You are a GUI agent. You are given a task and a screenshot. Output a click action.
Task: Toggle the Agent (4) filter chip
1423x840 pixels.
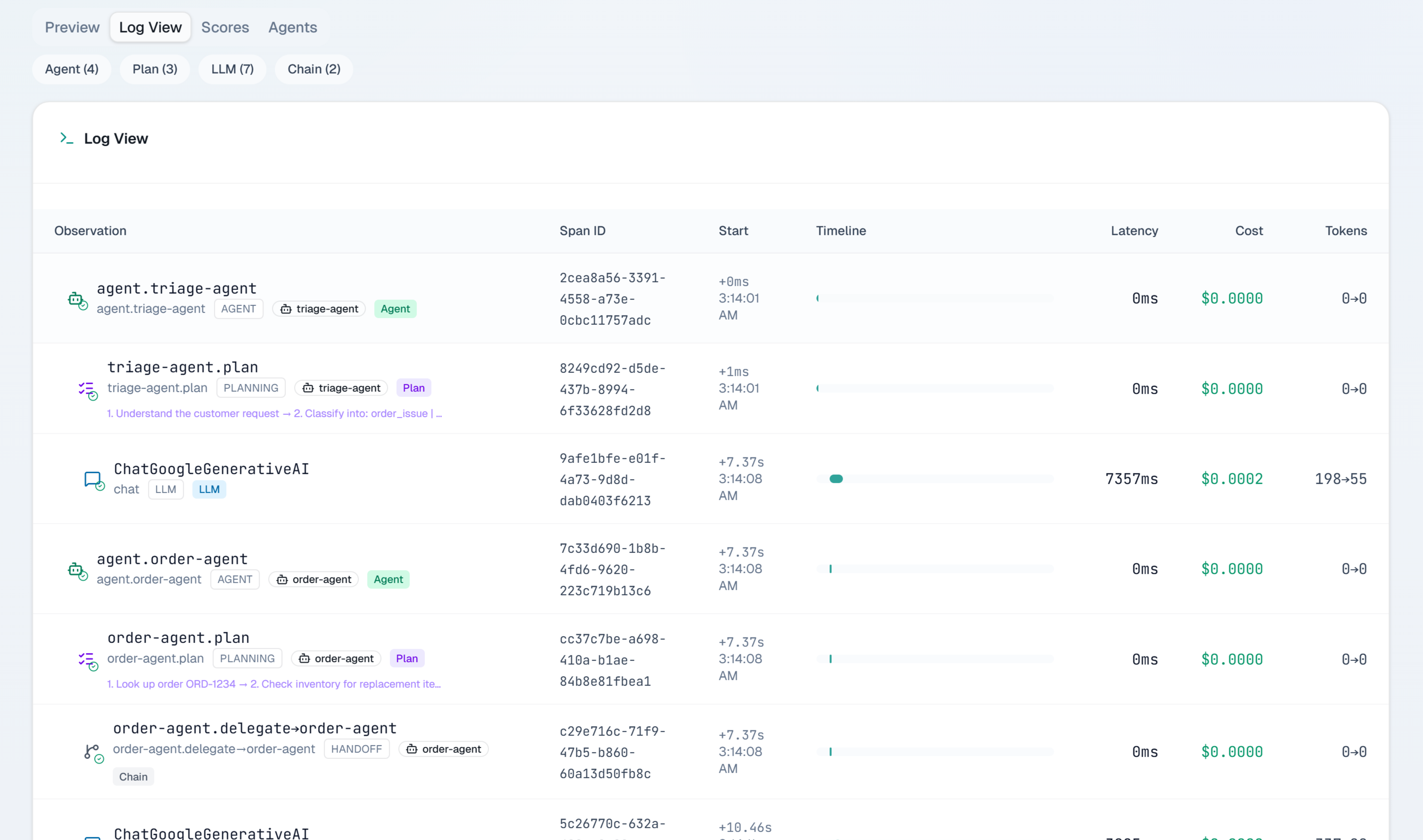72,69
